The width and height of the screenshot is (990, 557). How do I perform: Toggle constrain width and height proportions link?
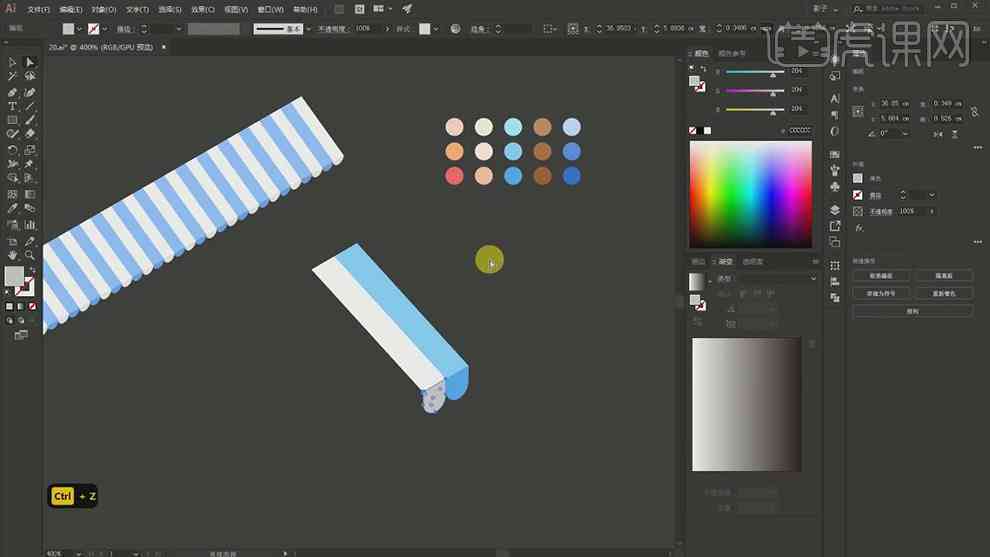pos(975,111)
